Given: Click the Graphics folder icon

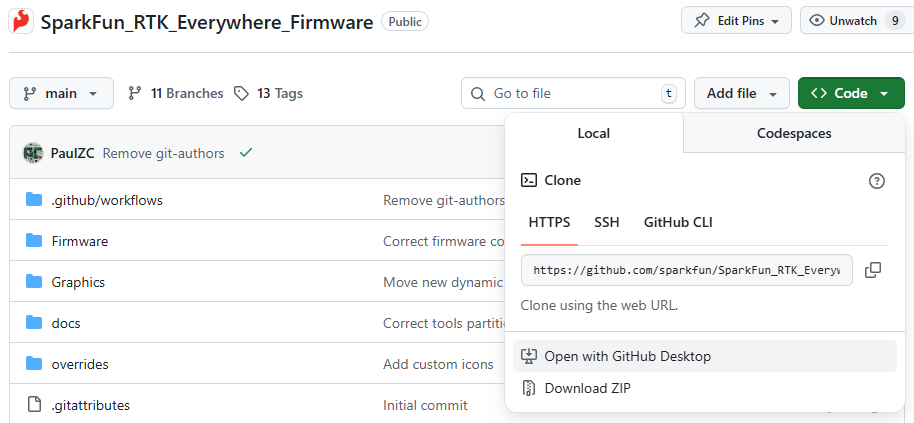Looking at the screenshot, I should pos(34,282).
